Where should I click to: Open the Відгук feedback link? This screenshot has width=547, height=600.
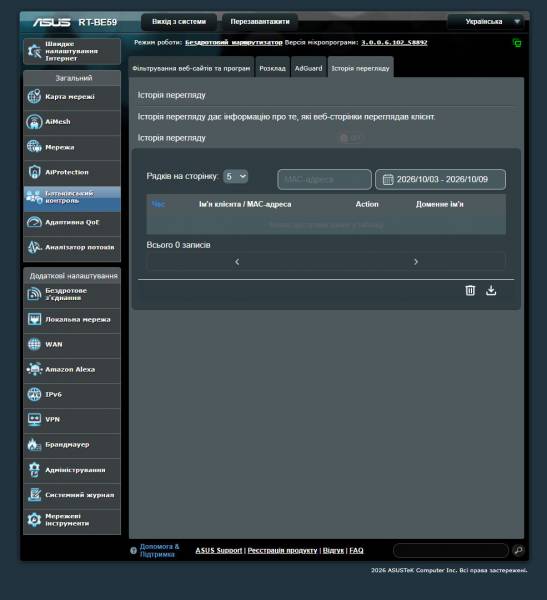click(x=333, y=550)
